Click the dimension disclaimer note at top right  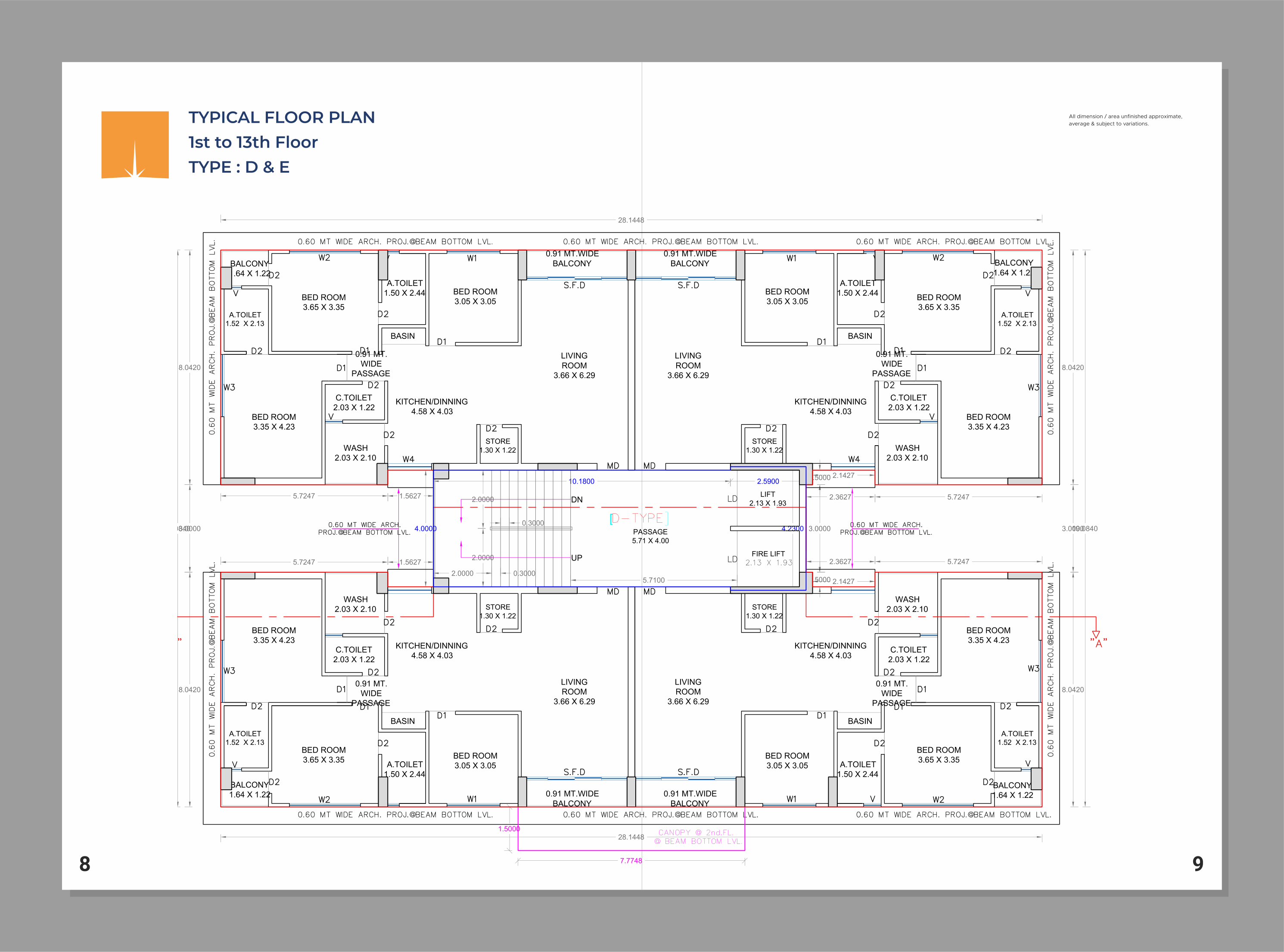pyautogui.click(x=1125, y=120)
